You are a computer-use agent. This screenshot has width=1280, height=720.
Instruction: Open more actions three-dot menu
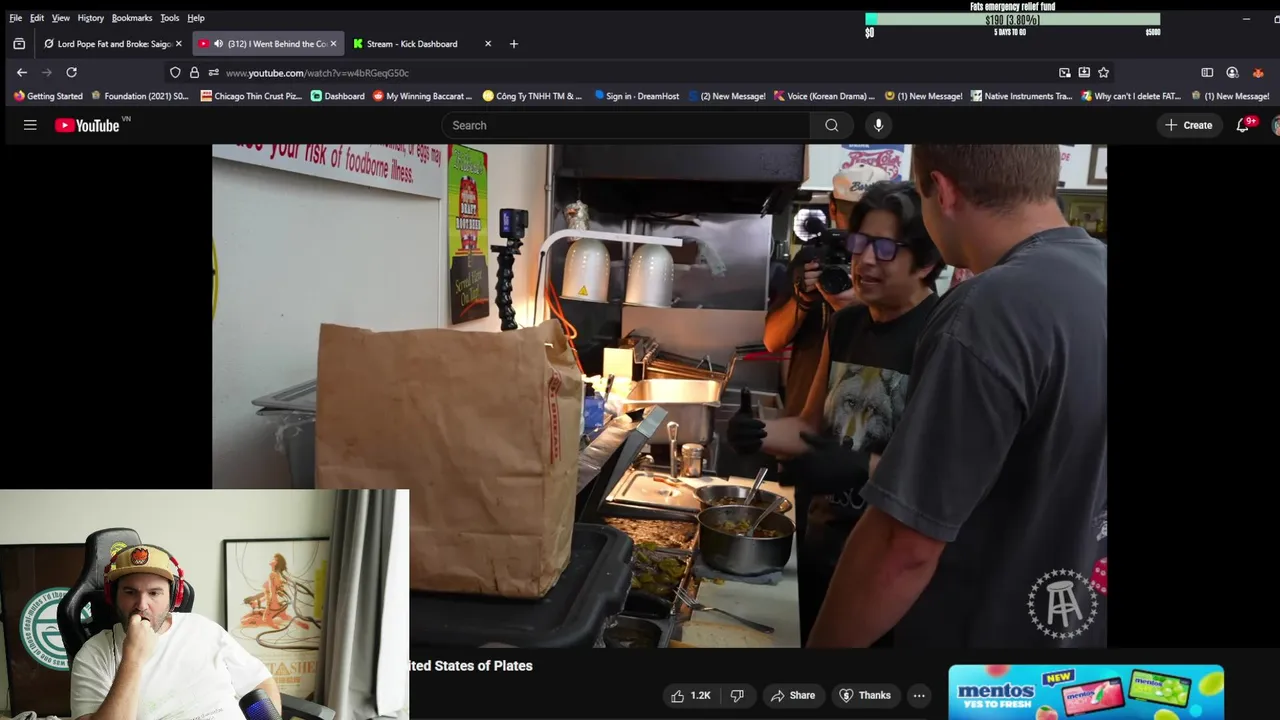(x=919, y=695)
